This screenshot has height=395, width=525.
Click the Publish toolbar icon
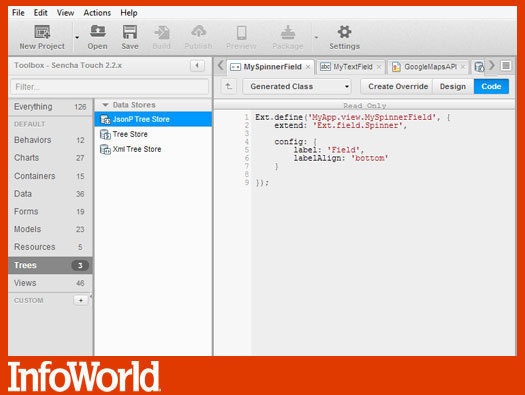(x=199, y=32)
